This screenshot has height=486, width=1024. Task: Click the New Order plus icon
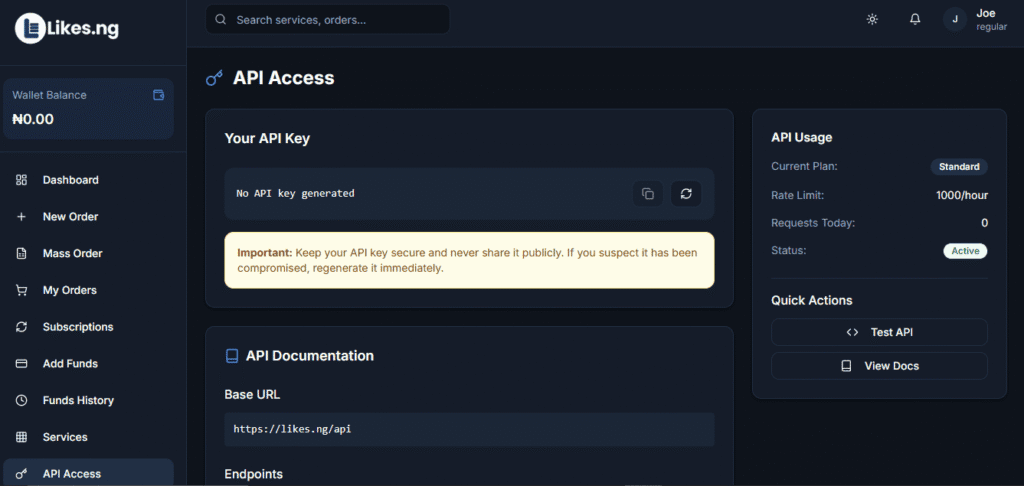click(22, 217)
